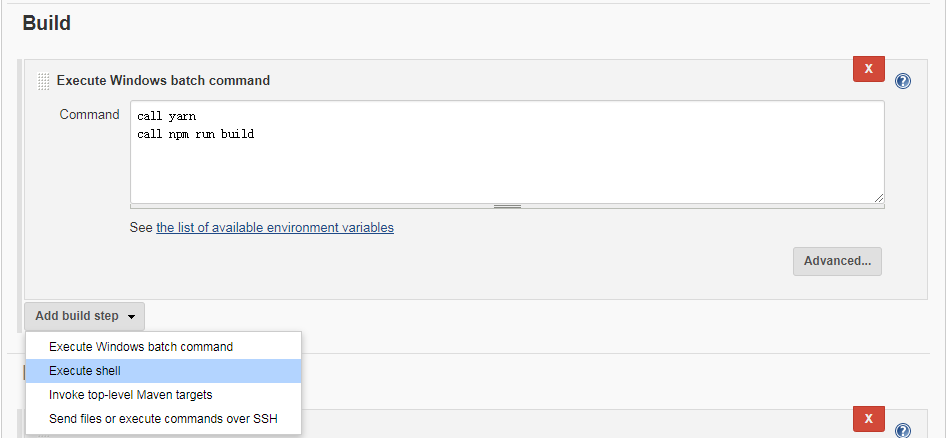Click the textarea corner resize grip
The height and width of the screenshot is (438, 947).
878,198
